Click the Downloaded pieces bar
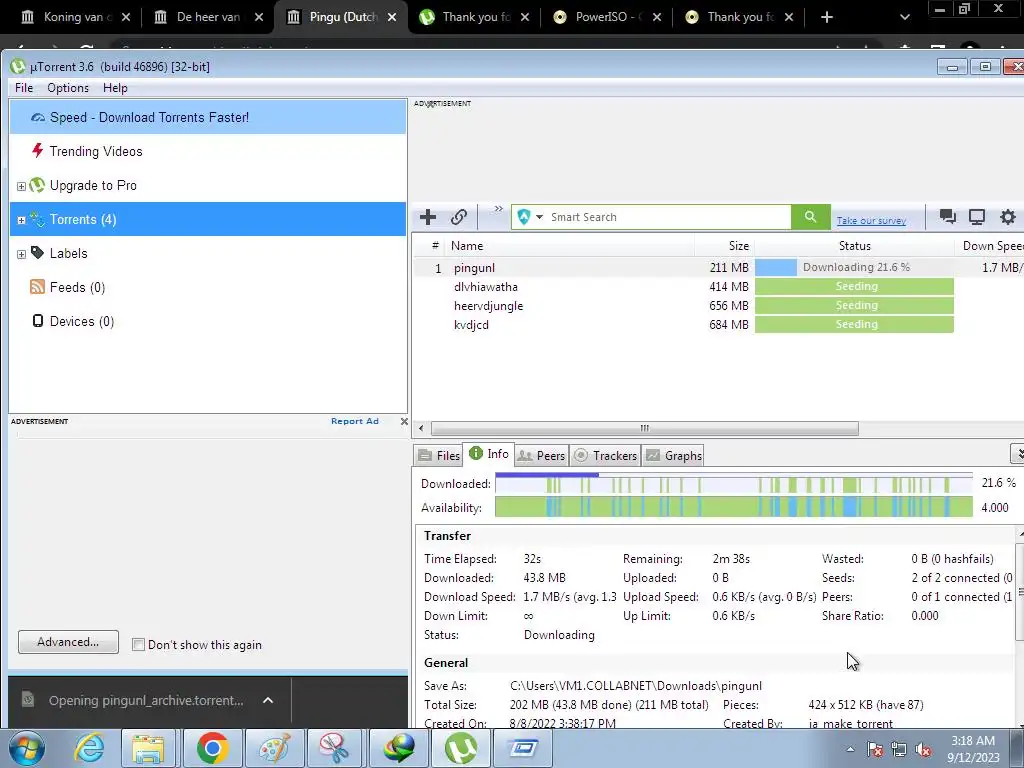The width and height of the screenshot is (1024, 768). tap(733, 484)
